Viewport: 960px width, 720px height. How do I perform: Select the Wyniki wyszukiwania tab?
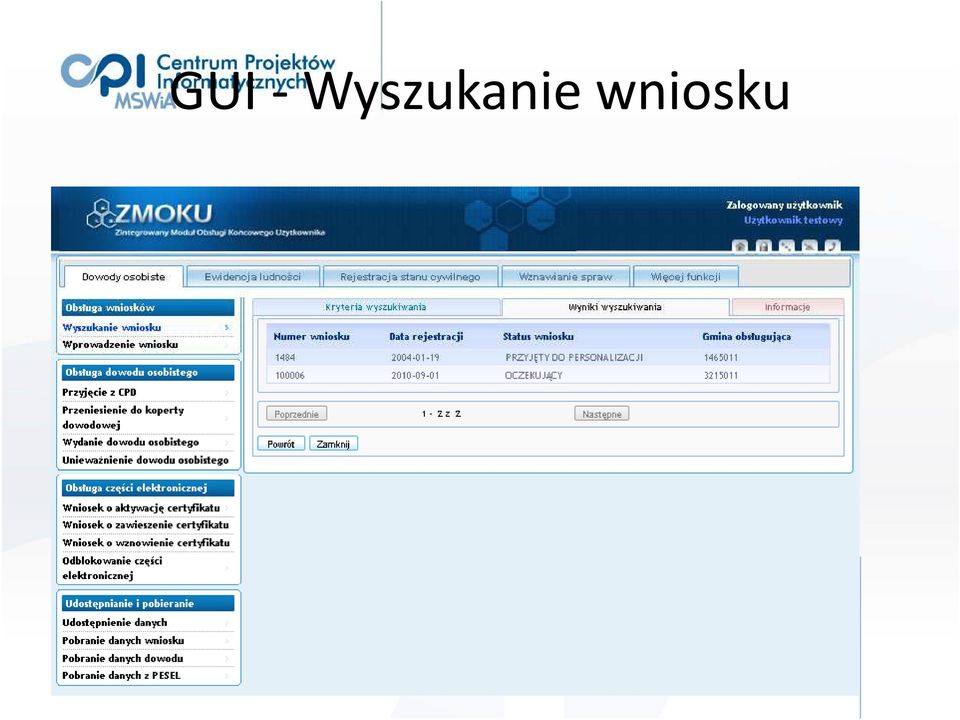[615, 307]
